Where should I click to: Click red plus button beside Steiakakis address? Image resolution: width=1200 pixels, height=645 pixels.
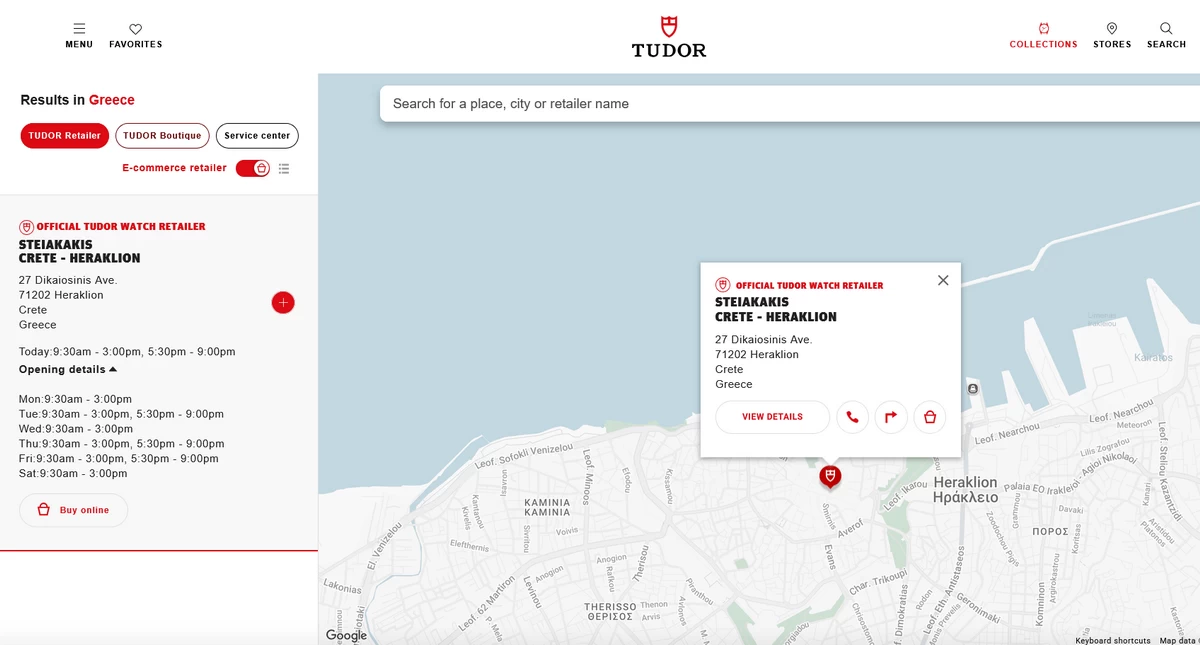(x=283, y=302)
